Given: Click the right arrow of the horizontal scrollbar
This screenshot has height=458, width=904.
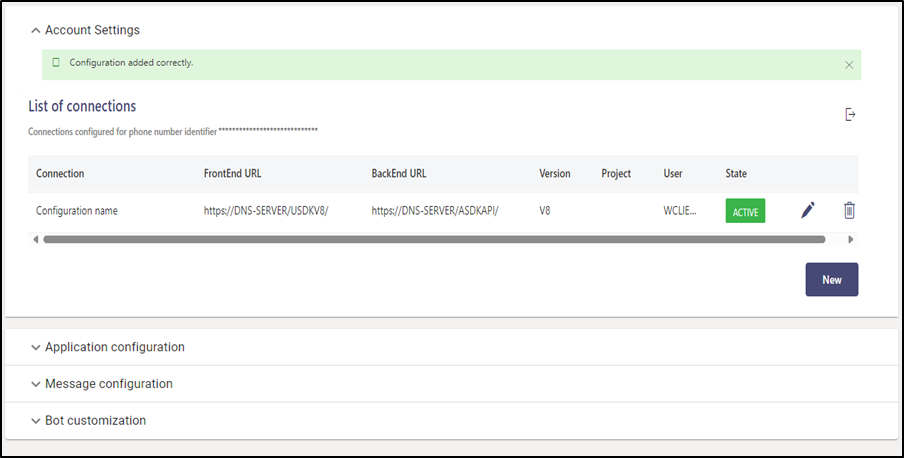Looking at the screenshot, I should coord(851,239).
